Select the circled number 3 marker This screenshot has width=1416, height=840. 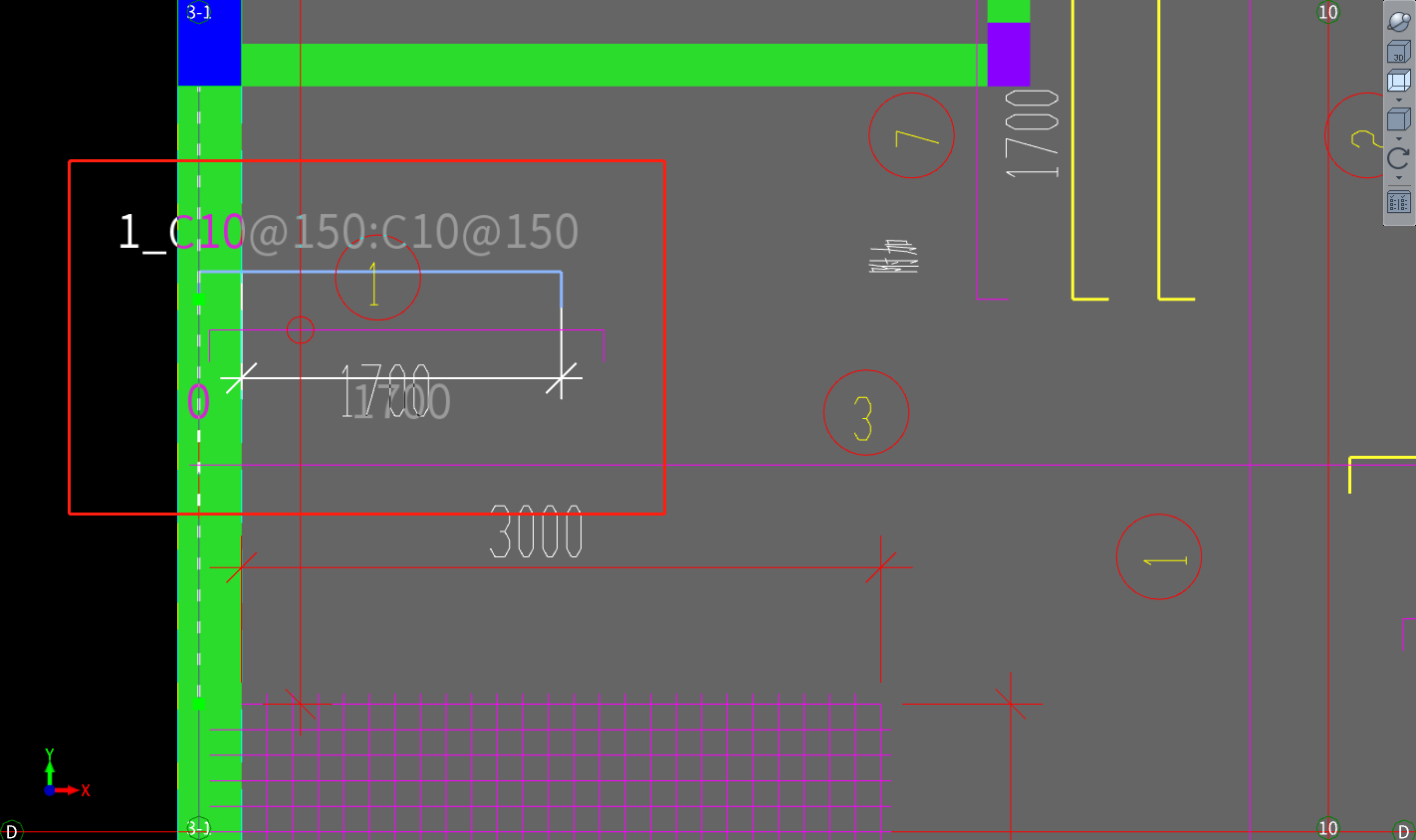866,412
